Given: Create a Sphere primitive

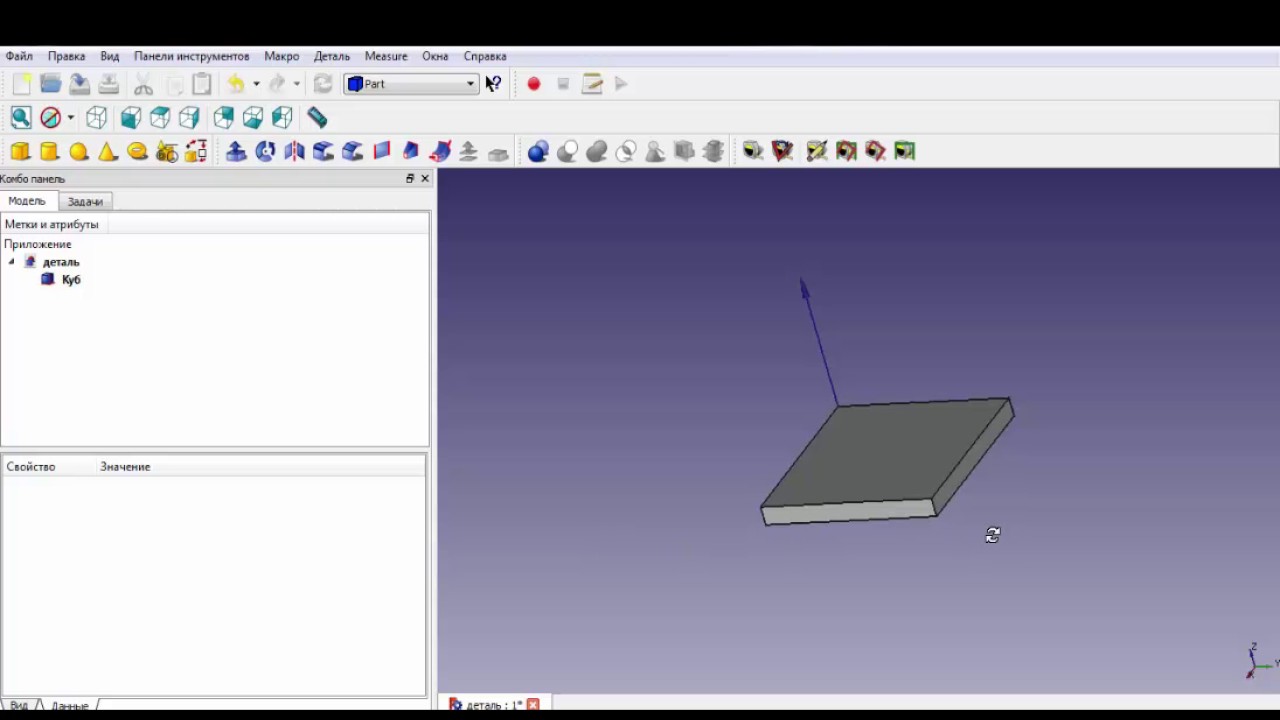Looking at the screenshot, I should coord(79,151).
